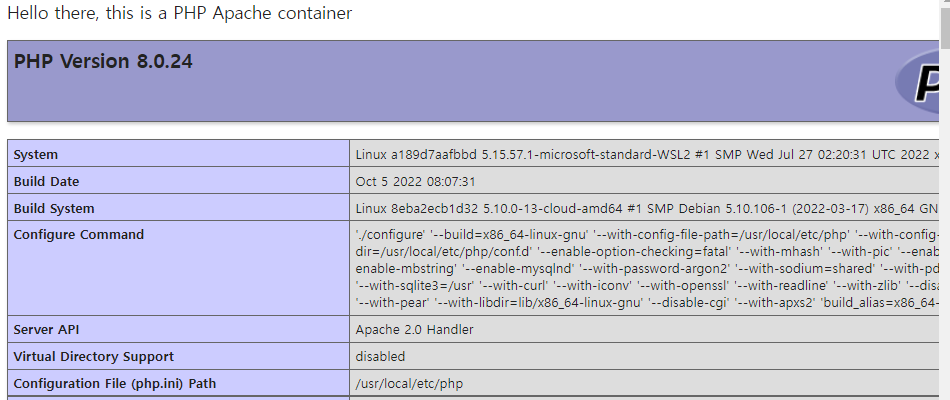950x400 pixels.
Task: Click the vertical scrollbar thumb
Action: [x=944, y=30]
